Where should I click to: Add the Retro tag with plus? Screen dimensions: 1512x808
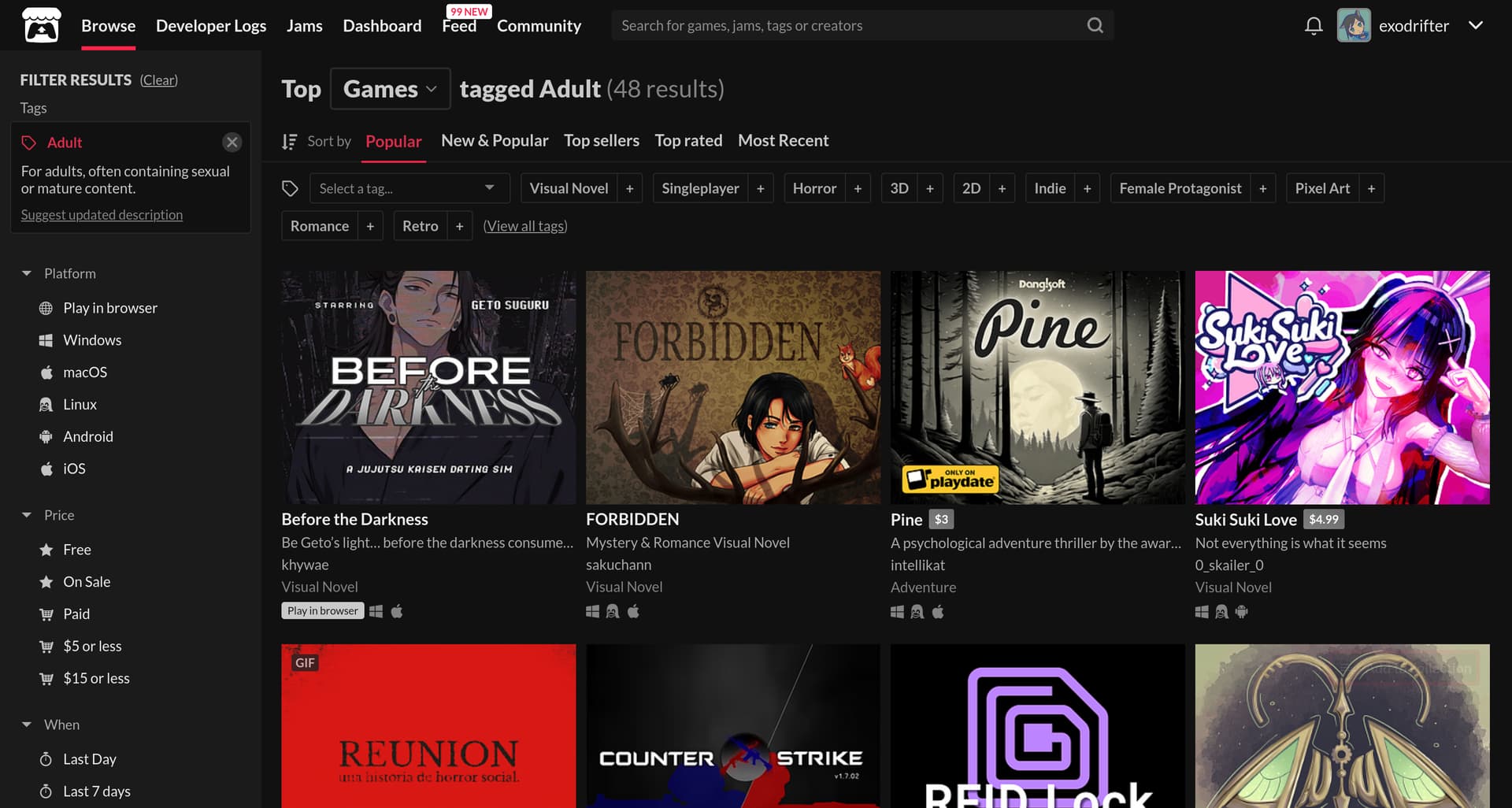pyautogui.click(x=459, y=226)
